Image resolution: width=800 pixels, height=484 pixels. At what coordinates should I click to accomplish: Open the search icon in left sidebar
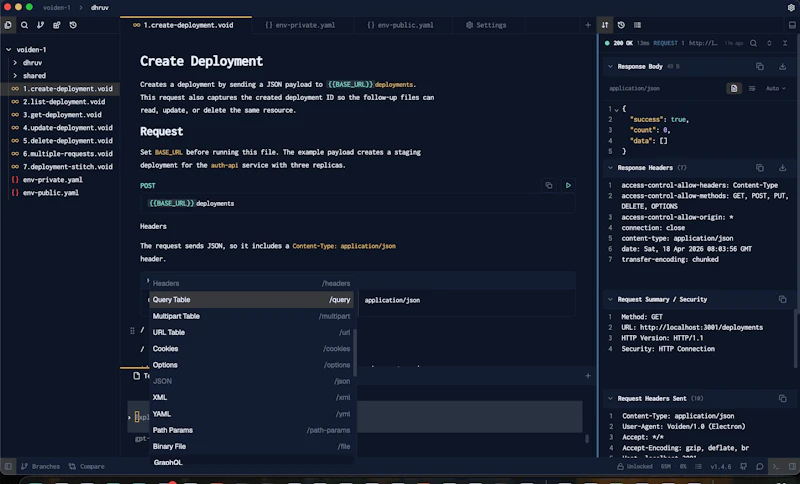tap(24, 25)
